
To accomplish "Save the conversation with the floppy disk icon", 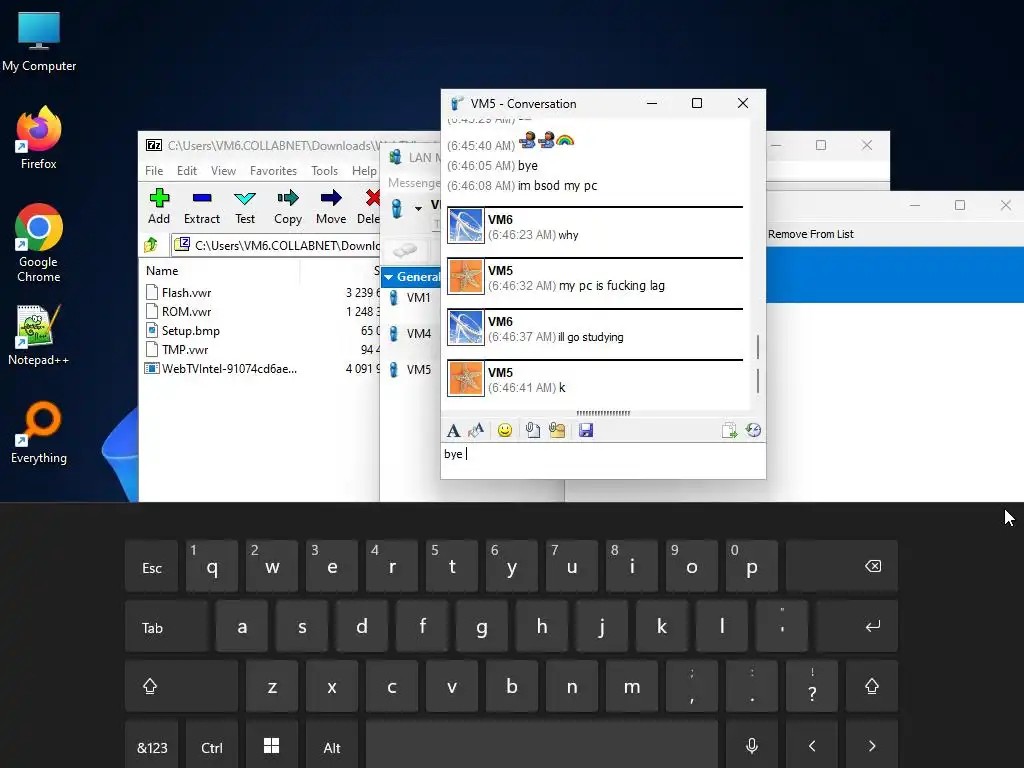I will pos(586,430).
